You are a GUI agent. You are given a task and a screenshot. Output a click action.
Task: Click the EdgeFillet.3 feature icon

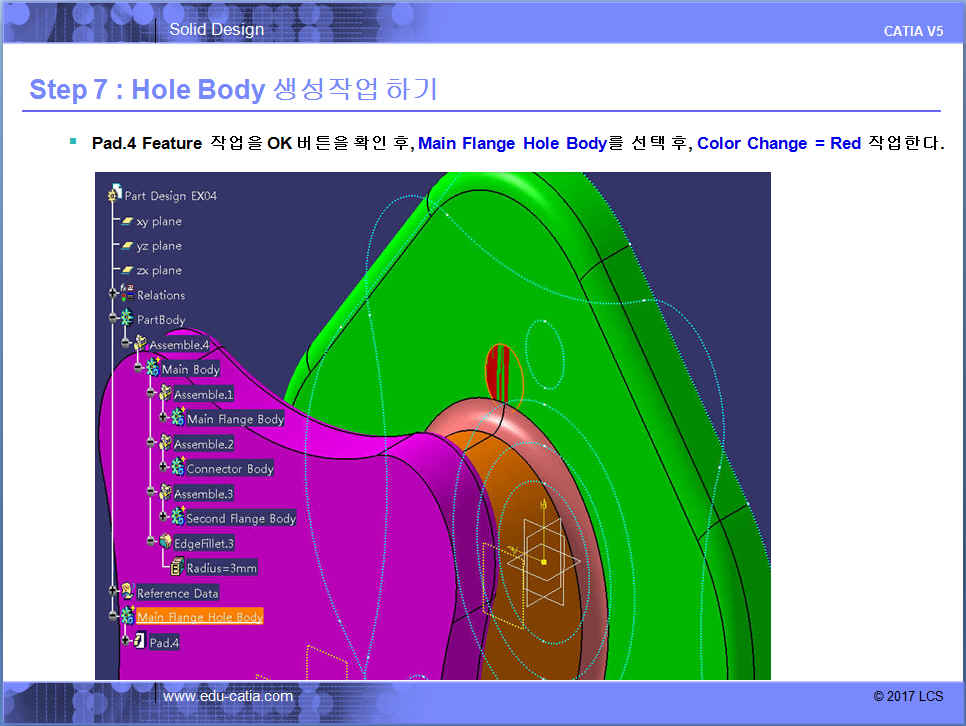pos(165,543)
